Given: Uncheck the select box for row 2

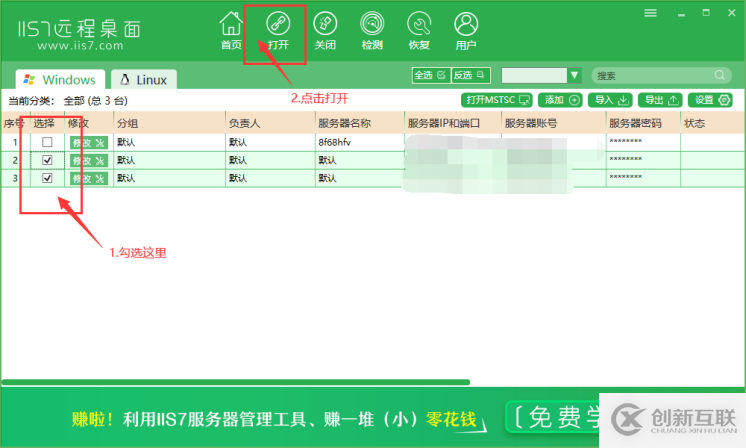Looking at the screenshot, I should point(47,160).
